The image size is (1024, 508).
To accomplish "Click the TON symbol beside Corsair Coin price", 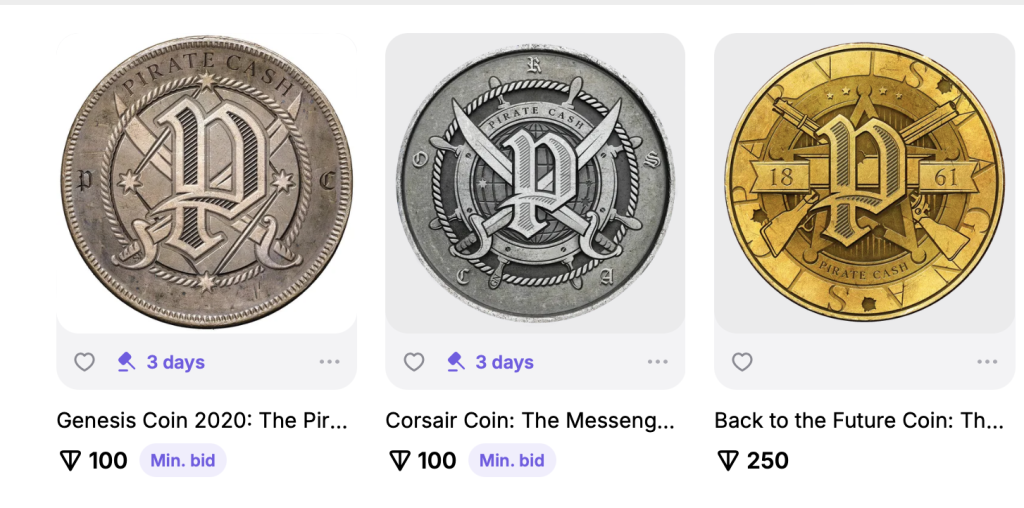I will tap(399, 461).
